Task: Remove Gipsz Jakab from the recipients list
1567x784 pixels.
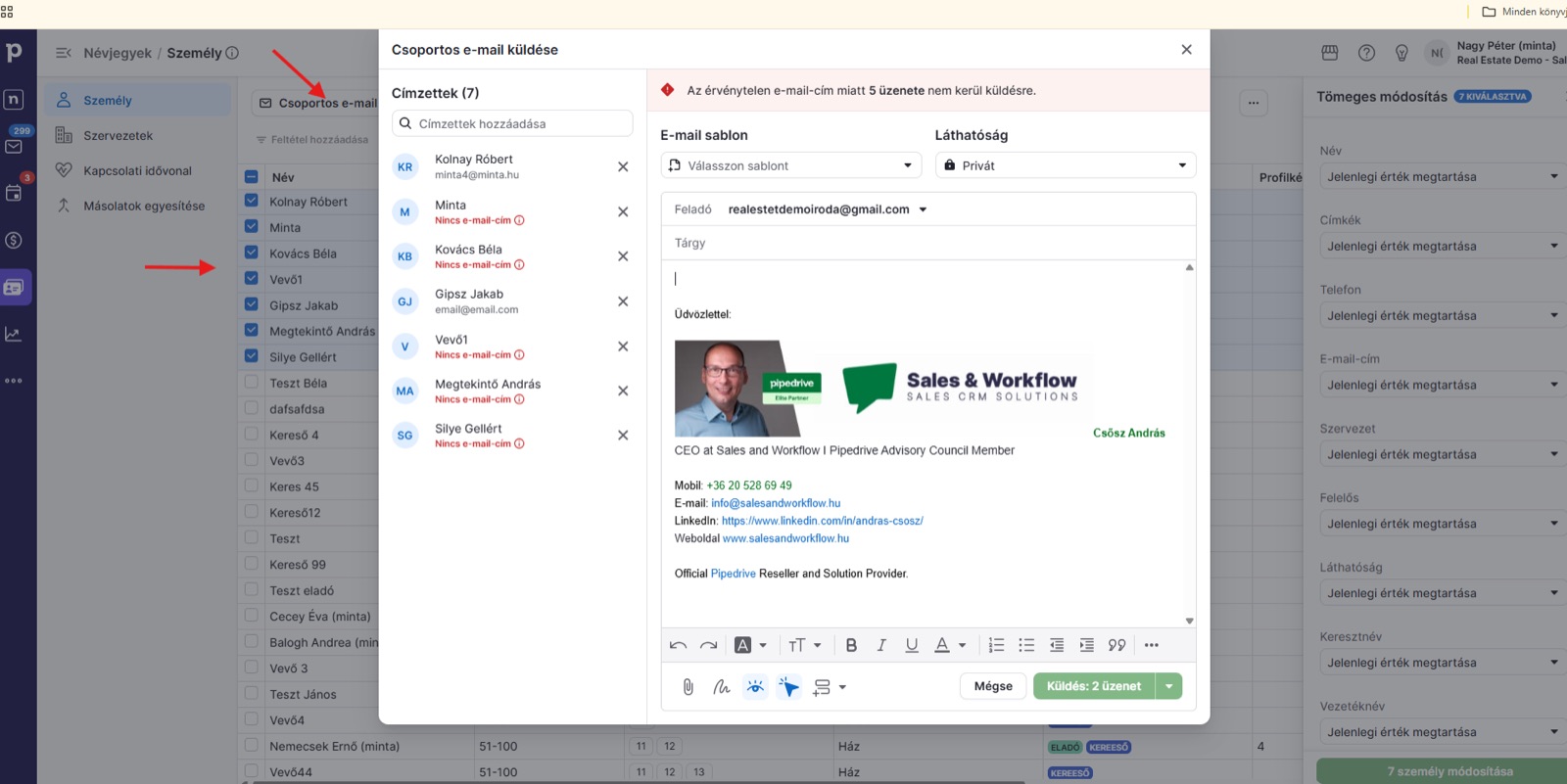Action: pos(623,301)
